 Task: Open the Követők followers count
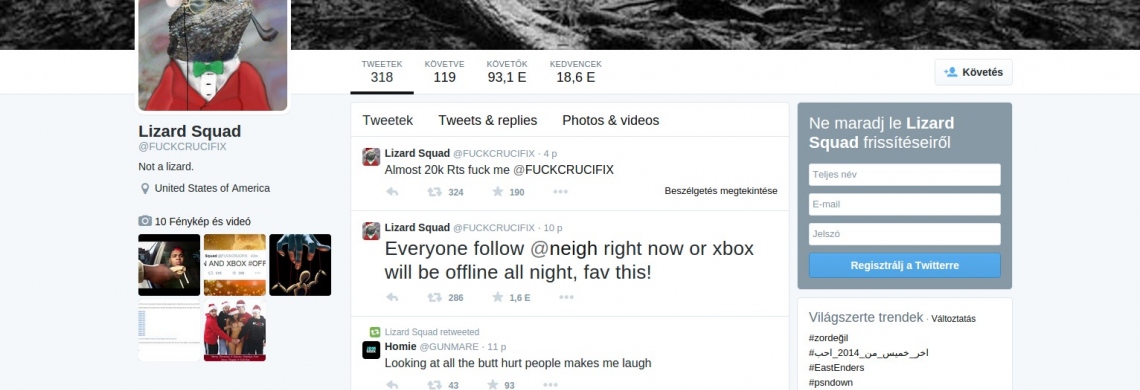tap(507, 71)
